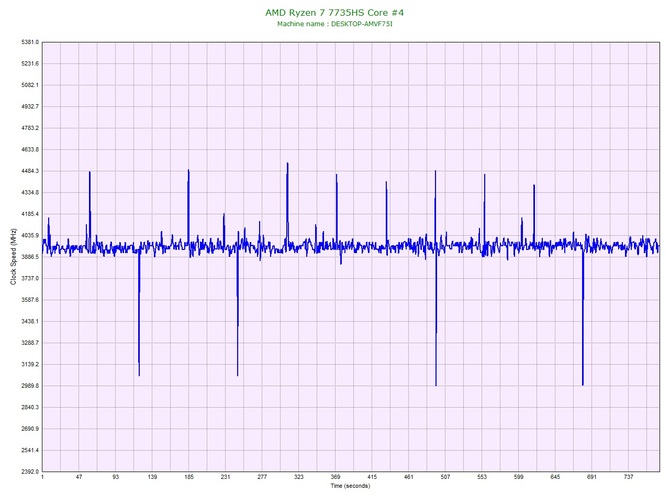The width and height of the screenshot is (670, 503).
Task: Click the y-axis value 4334.8
Action: [30, 192]
